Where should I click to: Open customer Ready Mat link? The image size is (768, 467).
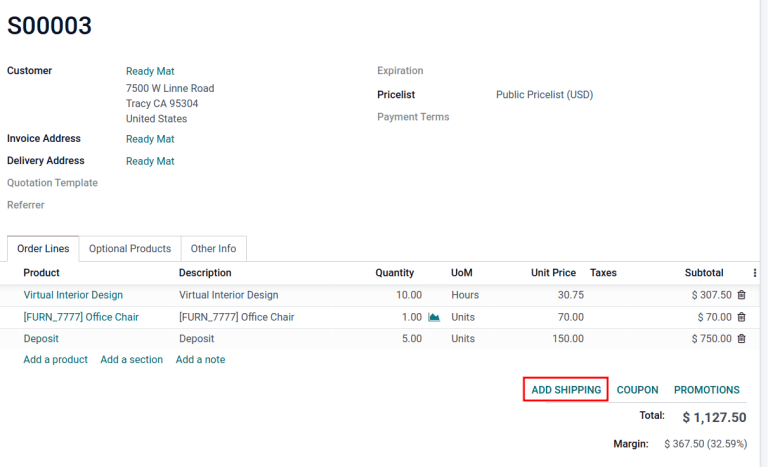[150, 71]
